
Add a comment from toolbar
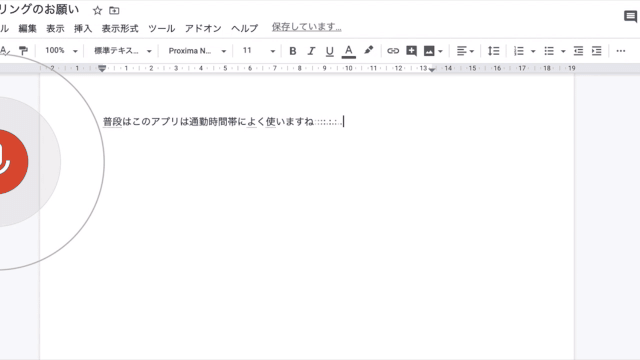click(x=411, y=51)
